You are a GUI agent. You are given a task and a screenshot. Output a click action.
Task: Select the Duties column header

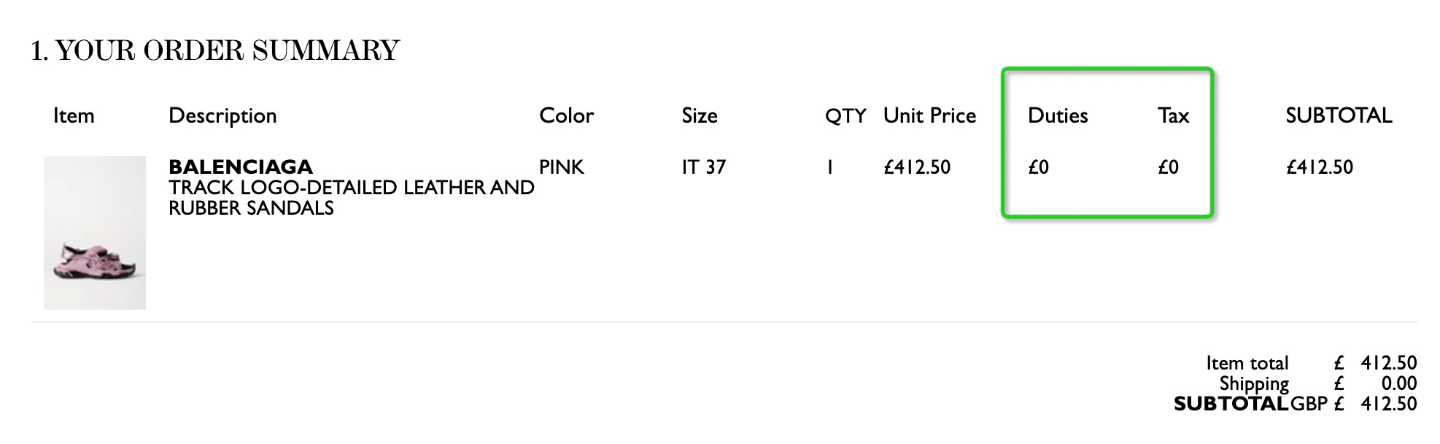[x=1058, y=116]
